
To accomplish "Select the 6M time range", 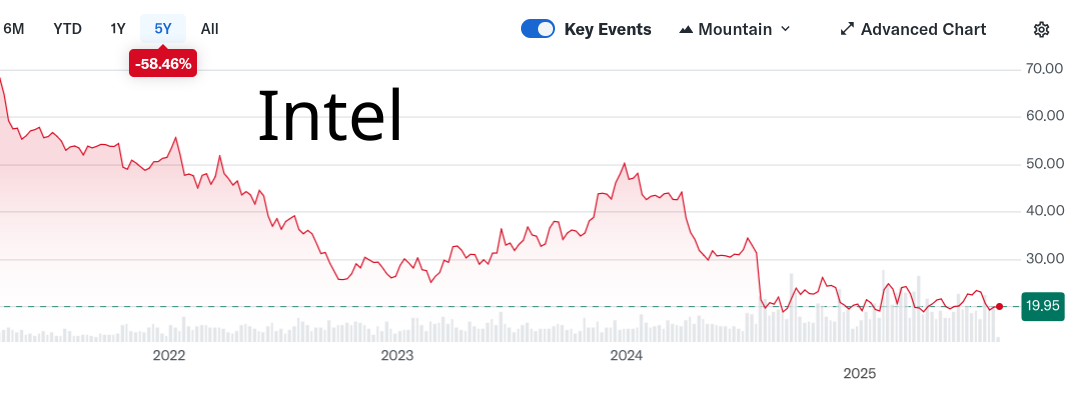I will [x=14, y=29].
